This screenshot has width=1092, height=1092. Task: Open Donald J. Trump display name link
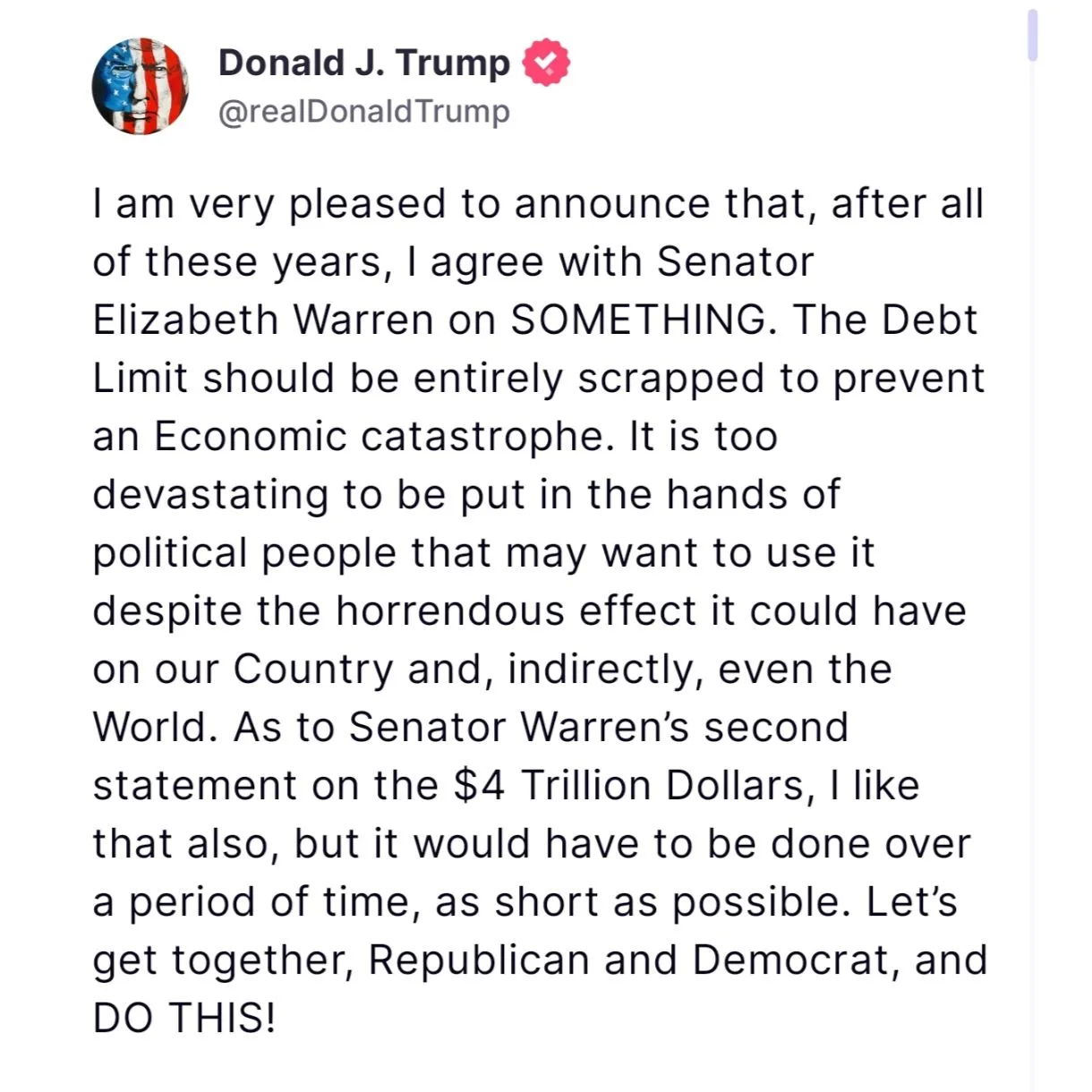(363, 63)
